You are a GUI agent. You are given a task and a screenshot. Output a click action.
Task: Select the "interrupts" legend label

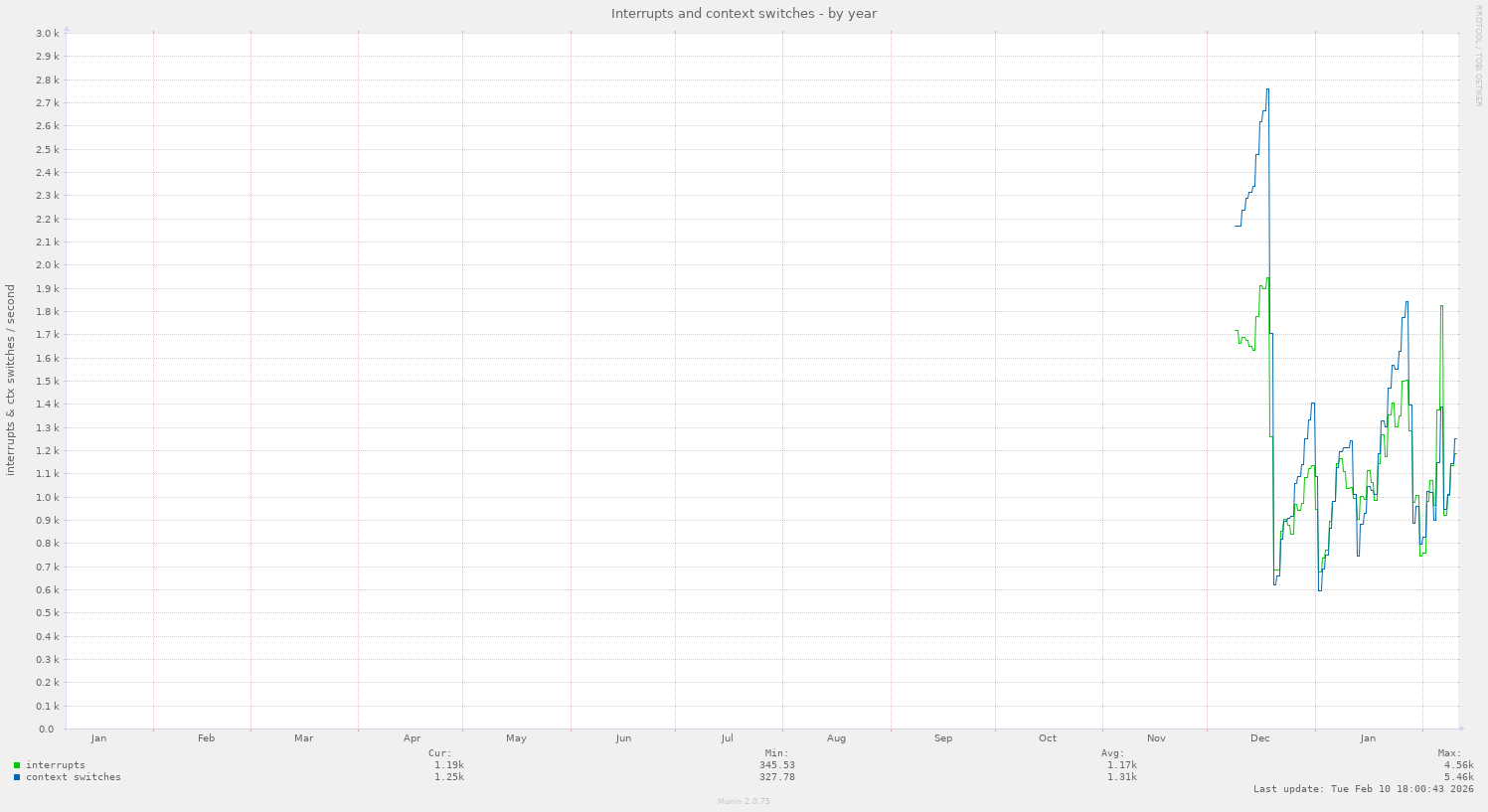coord(56,765)
